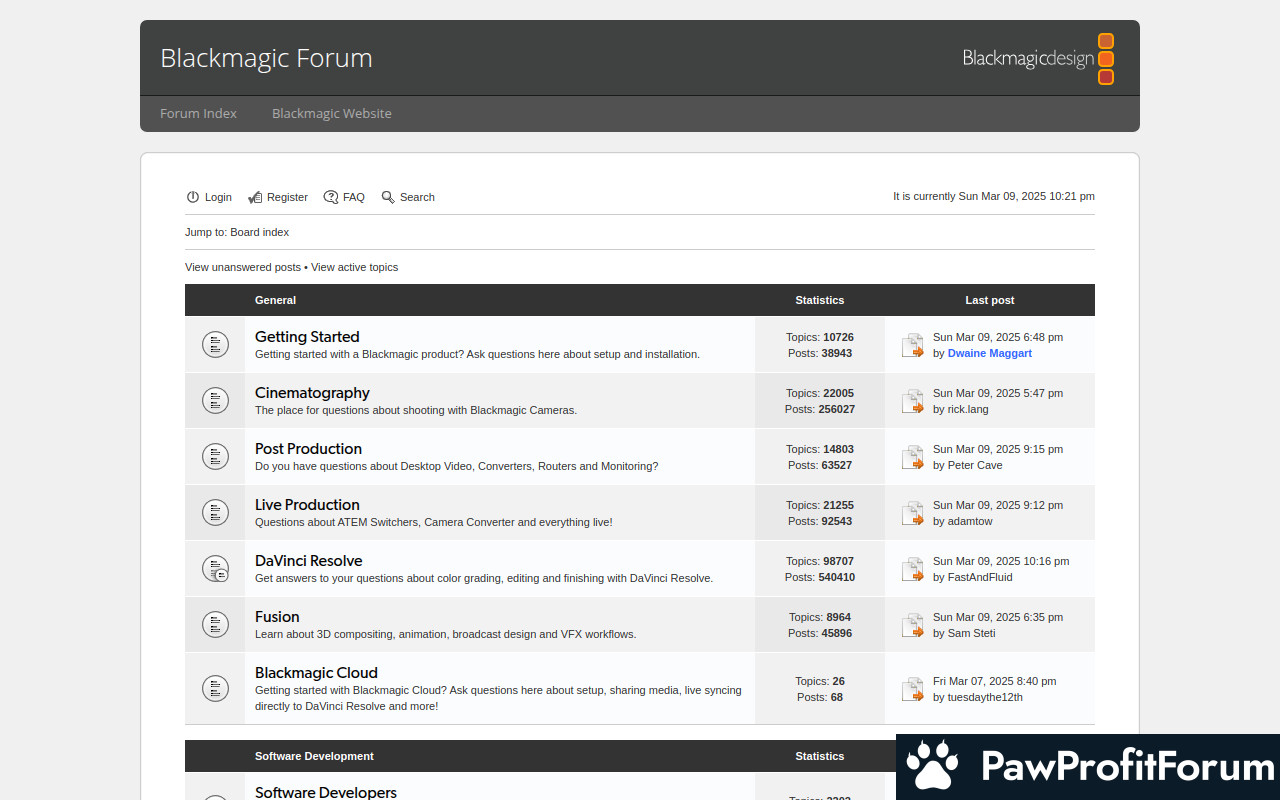1280x800 pixels.
Task: Click the current date and time text
Action: (x=994, y=196)
